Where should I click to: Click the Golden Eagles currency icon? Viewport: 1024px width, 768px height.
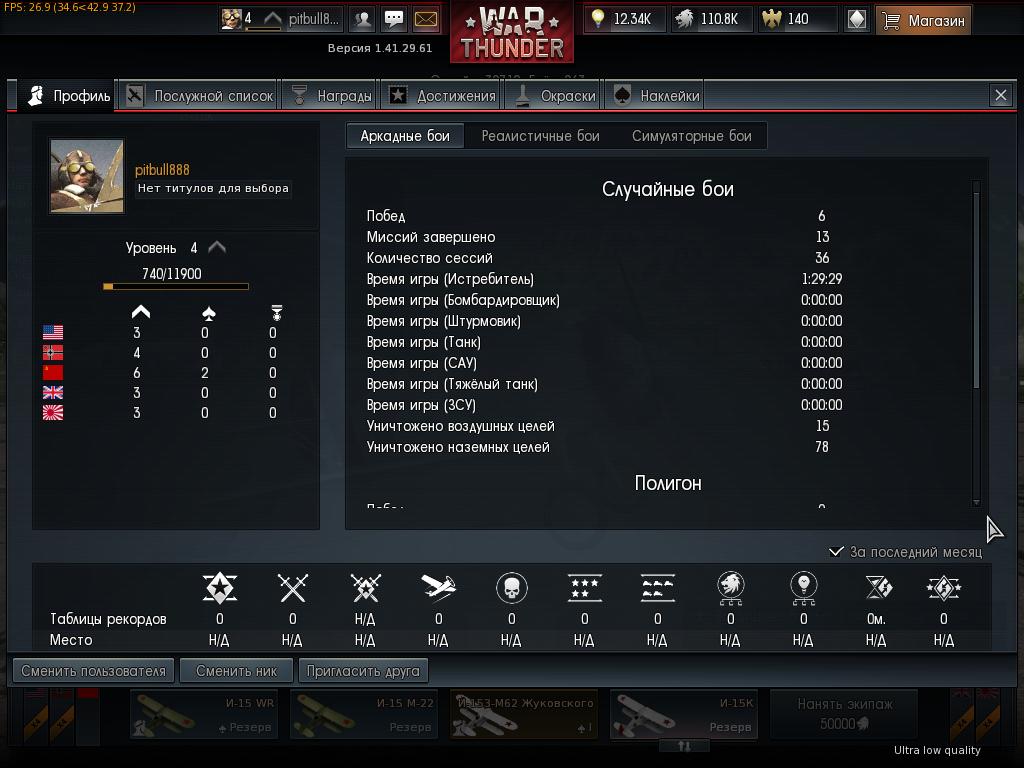772,19
